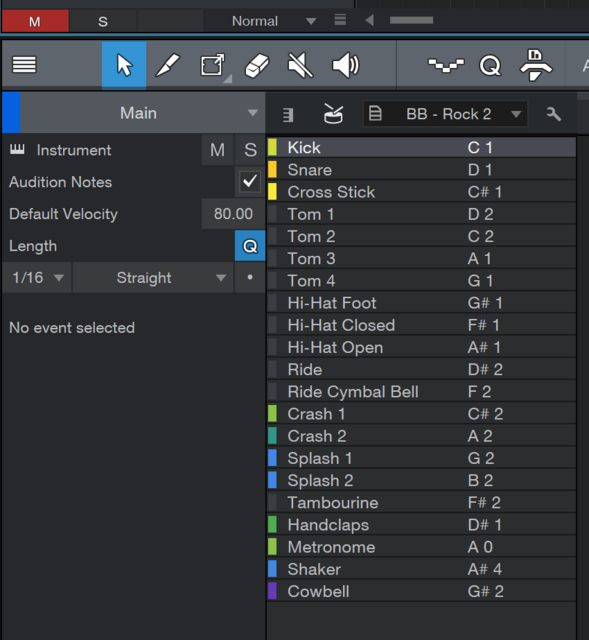Select the Crash 1 row
This screenshot has height=640, width=589.
coord(421,414)
